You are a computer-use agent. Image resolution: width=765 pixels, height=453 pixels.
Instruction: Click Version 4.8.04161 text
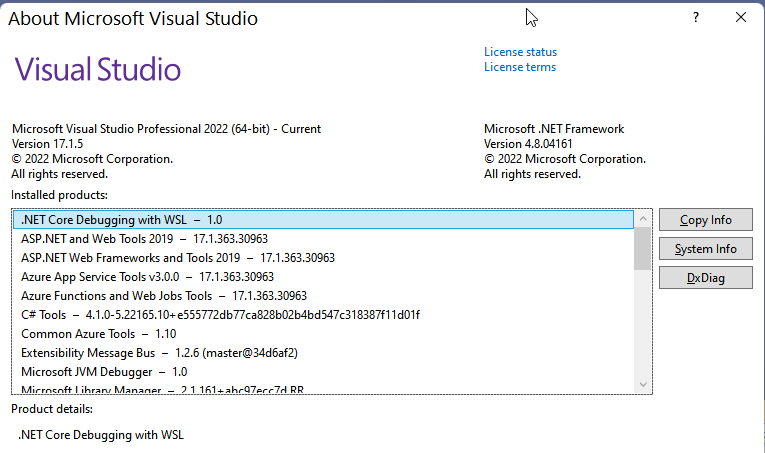[528, 144]
